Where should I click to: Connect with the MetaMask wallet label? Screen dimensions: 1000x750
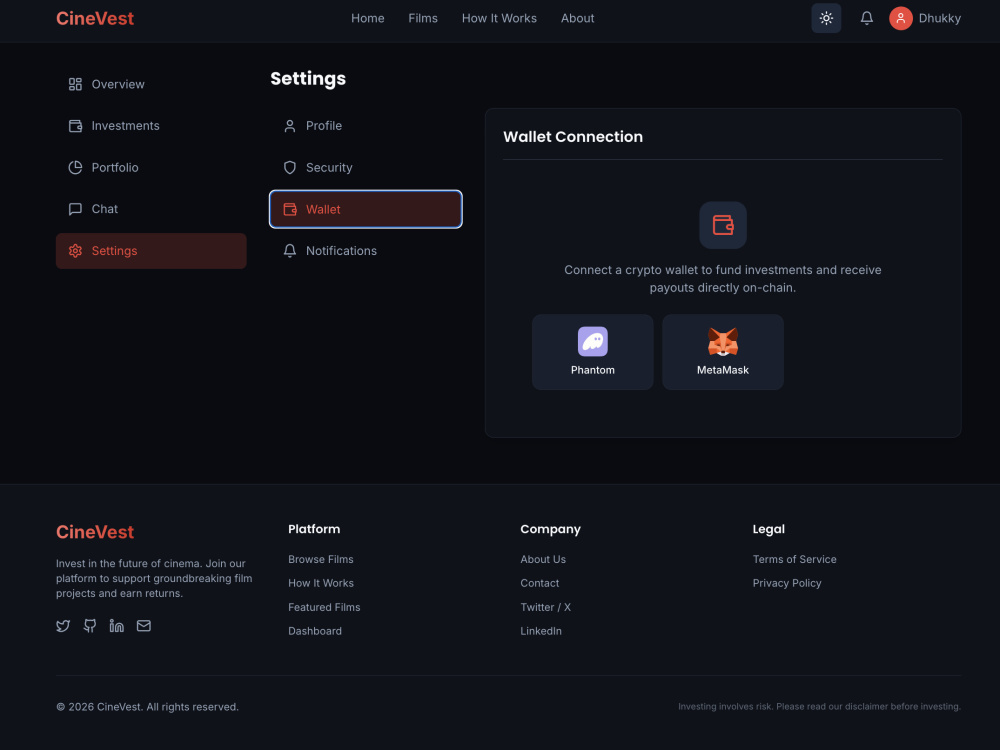click(723, 370)
